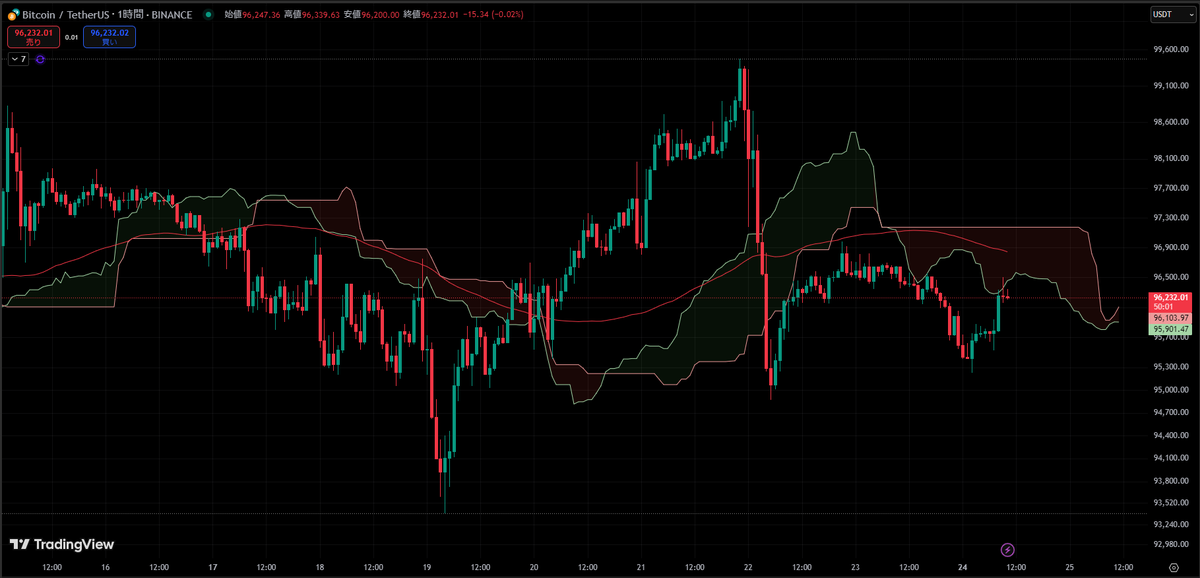
Task: Click the 96,900.00 price axis label
Action: point(1171,247)
